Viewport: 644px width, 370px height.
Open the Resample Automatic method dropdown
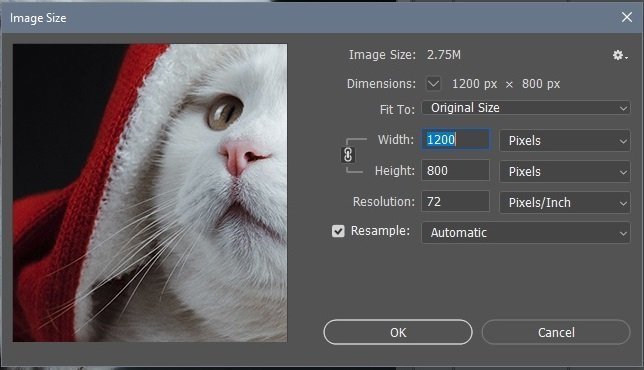(x=526, y=233)
